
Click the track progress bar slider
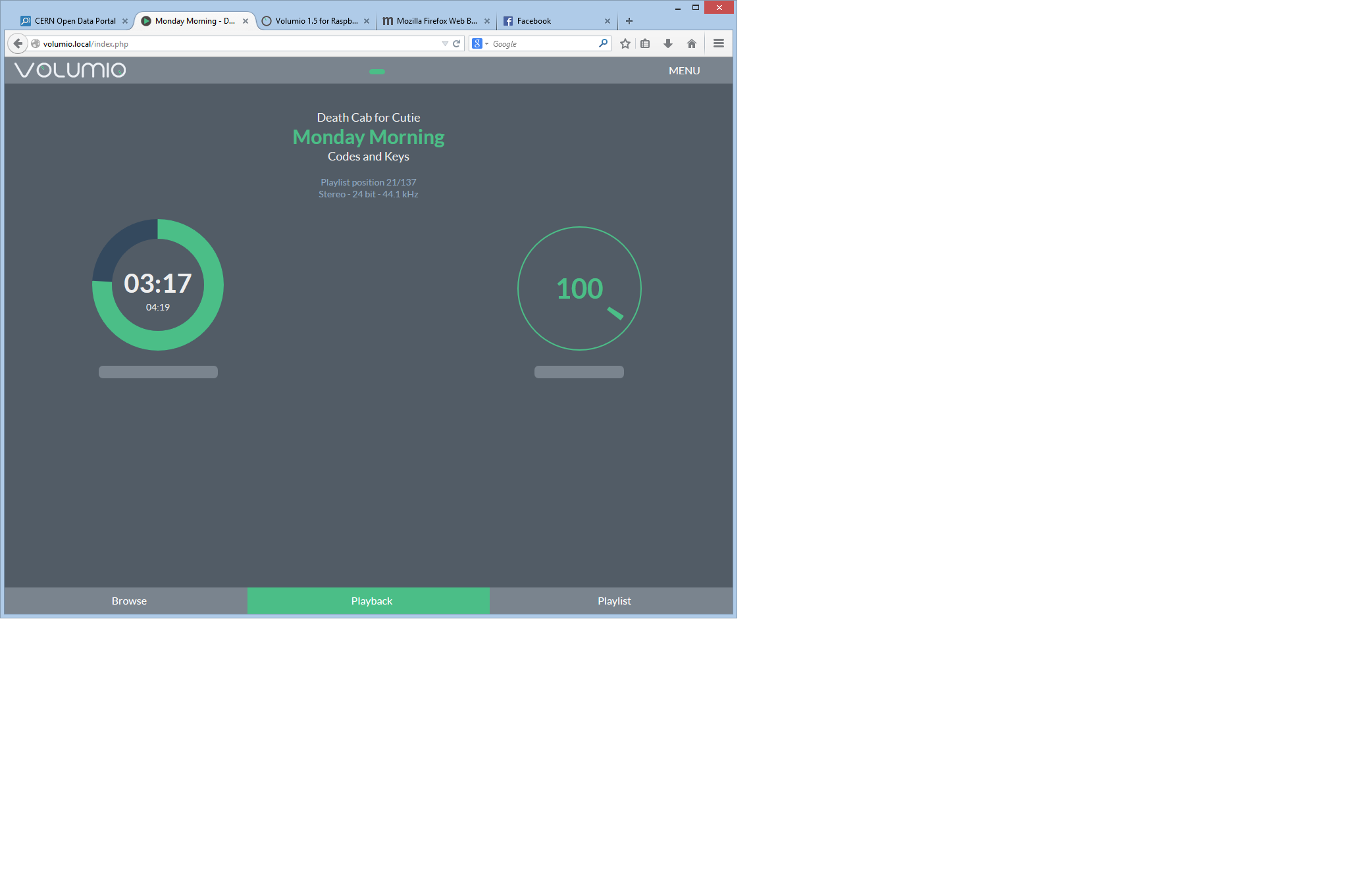pyautogui.click(x=158, y=370)
